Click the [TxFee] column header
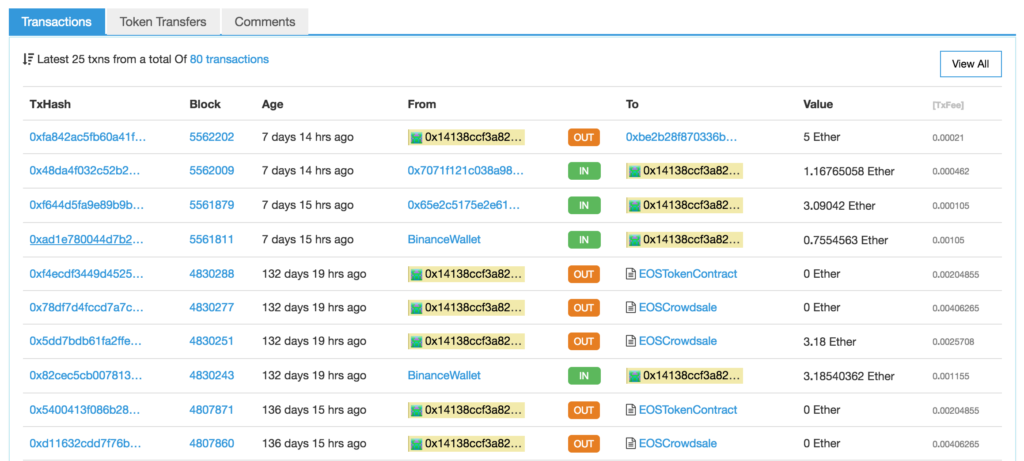The image size is (1024, 461). 947,104
